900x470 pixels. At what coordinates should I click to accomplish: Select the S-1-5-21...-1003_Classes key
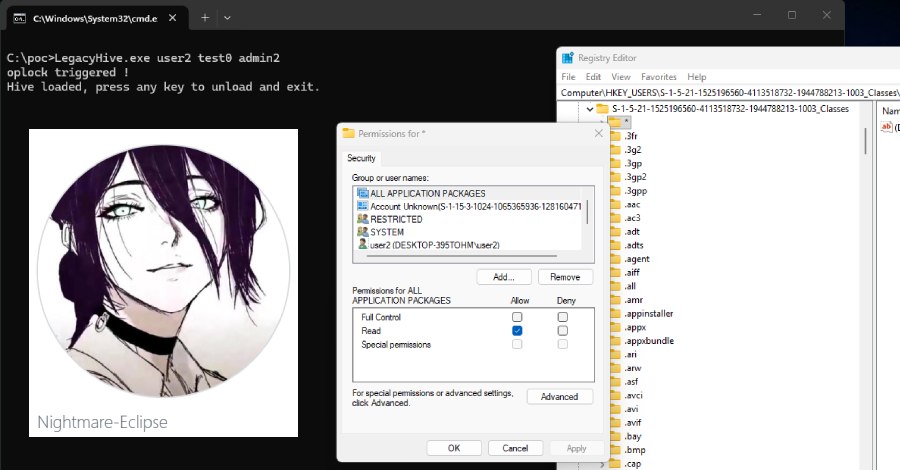(x=730, y=108)
